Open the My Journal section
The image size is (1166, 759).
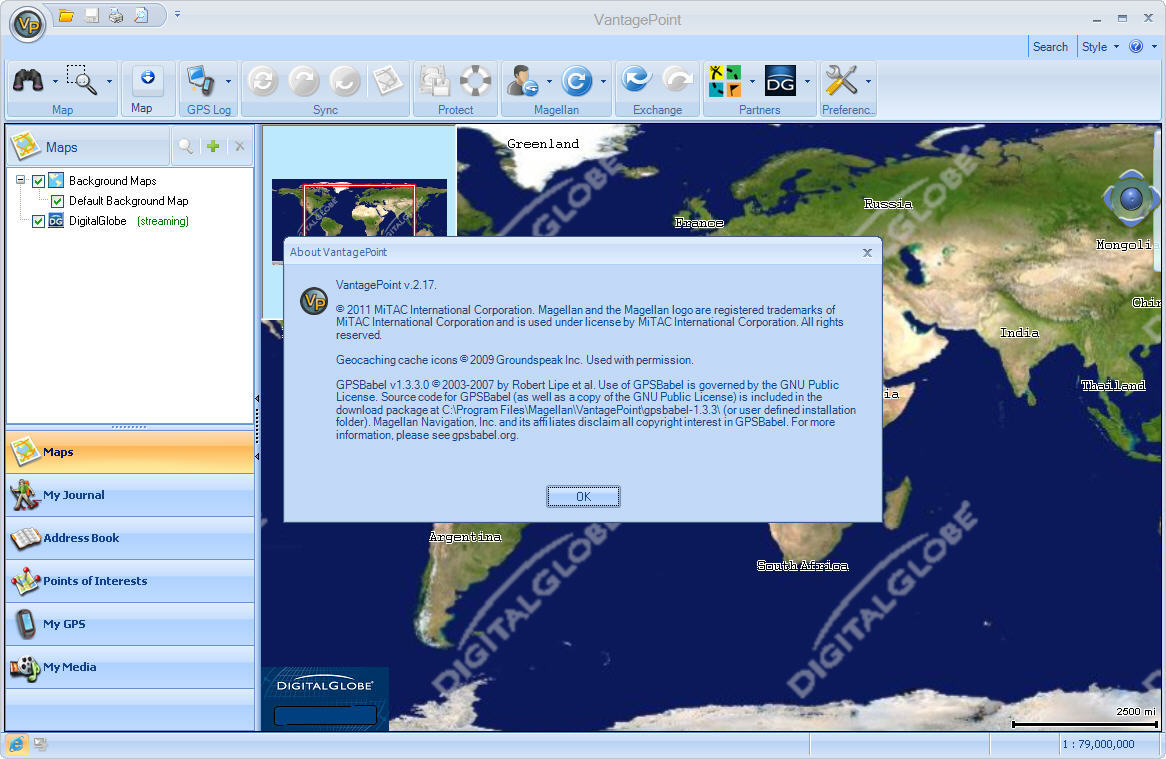pyautogui.click(x=130, y=495)
